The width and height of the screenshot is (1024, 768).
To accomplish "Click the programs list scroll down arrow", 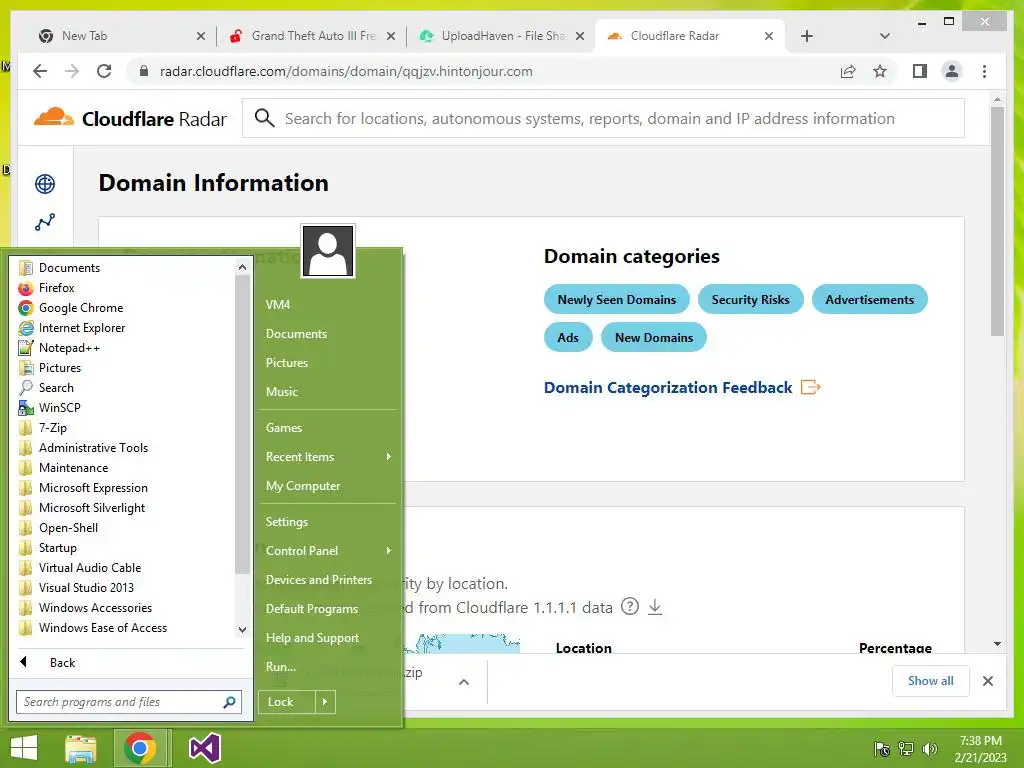I will (x=242, y=630).
